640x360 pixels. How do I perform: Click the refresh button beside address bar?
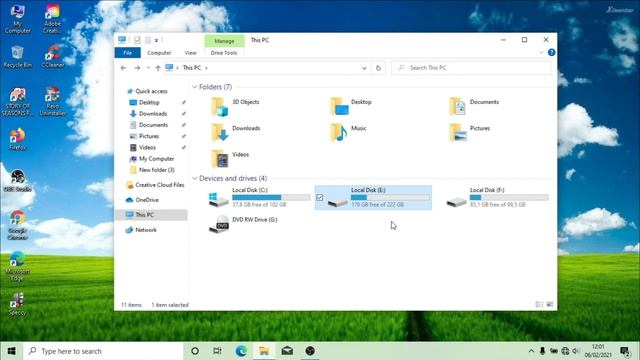(378, 68)
